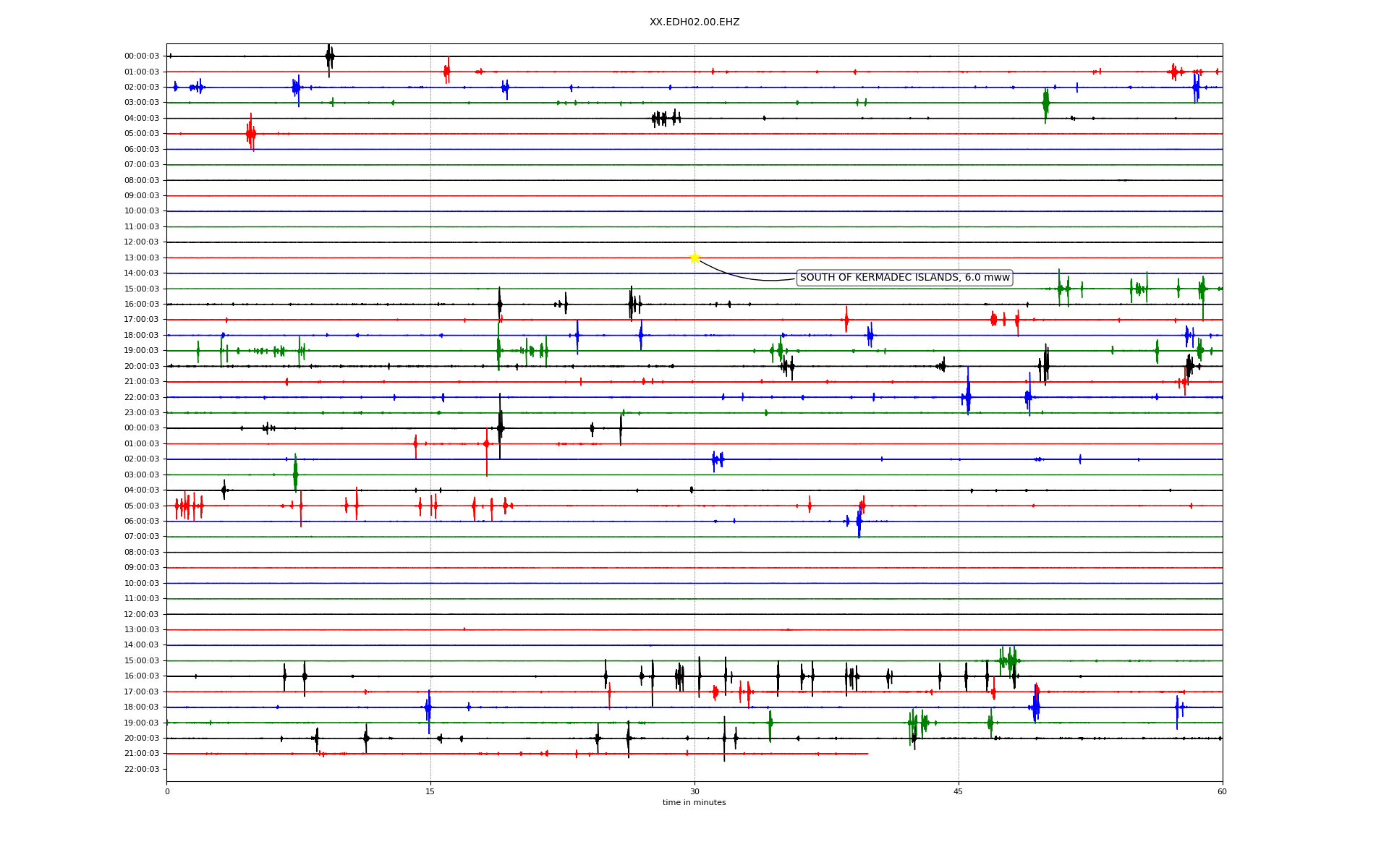Click the first 05:00:03 time label
This screenshot has width=1389, height=868.
coord(141,133)
